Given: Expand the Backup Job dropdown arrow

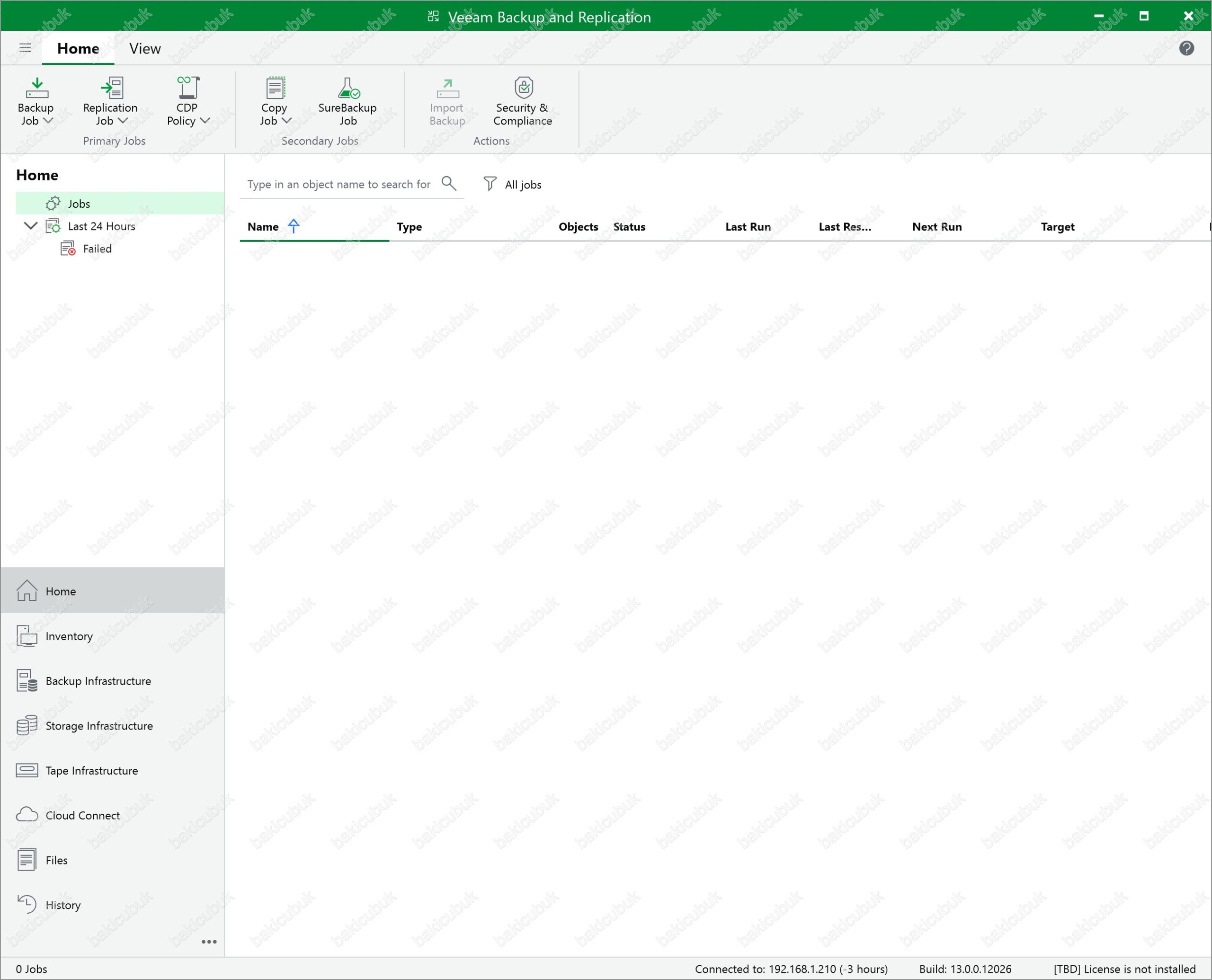Looking at the screenshot, I should pyautogui.click(x=48, y=120).
